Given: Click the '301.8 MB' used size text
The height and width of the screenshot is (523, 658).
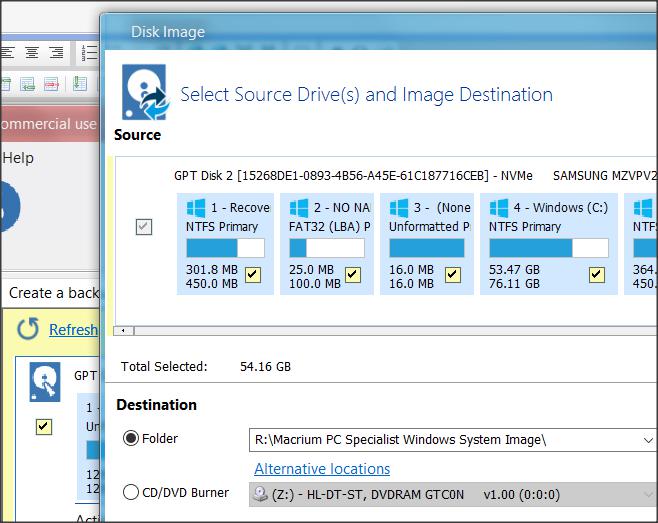Looking at the screenshot, I should coord(212,269).
